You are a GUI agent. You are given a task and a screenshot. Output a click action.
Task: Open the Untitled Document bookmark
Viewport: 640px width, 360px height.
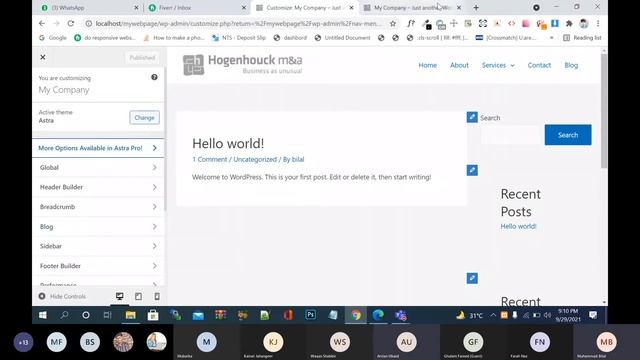[342, 38]
